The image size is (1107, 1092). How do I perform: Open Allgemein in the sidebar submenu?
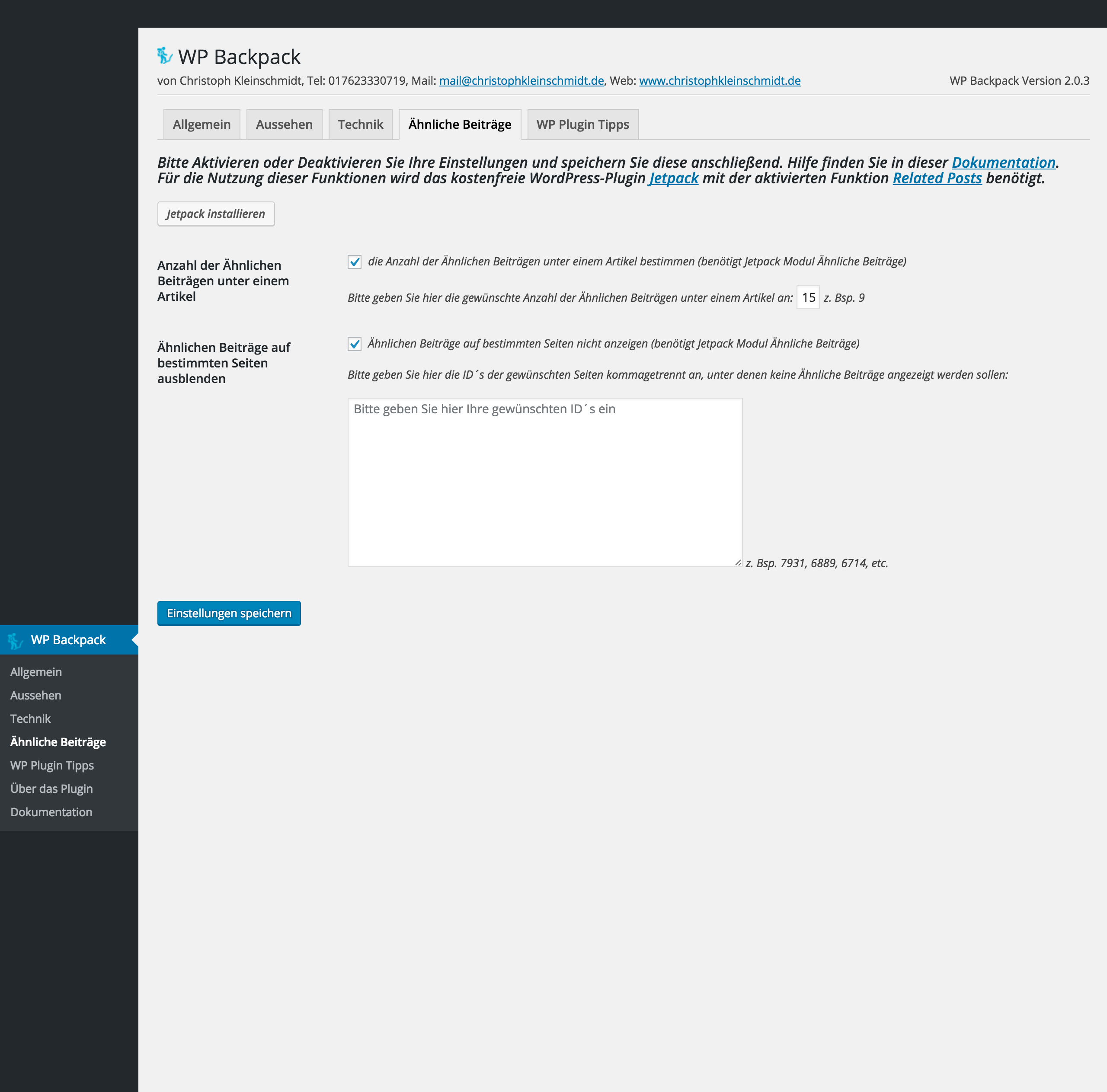pyautogui.click(x=36, y=672)
